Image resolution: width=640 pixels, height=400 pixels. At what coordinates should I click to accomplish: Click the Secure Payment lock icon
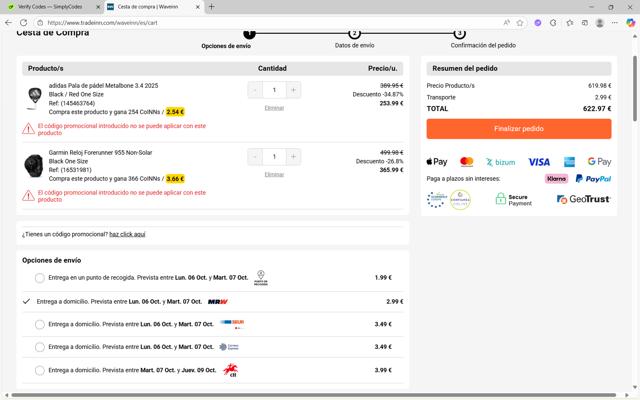tap(500, 199)
